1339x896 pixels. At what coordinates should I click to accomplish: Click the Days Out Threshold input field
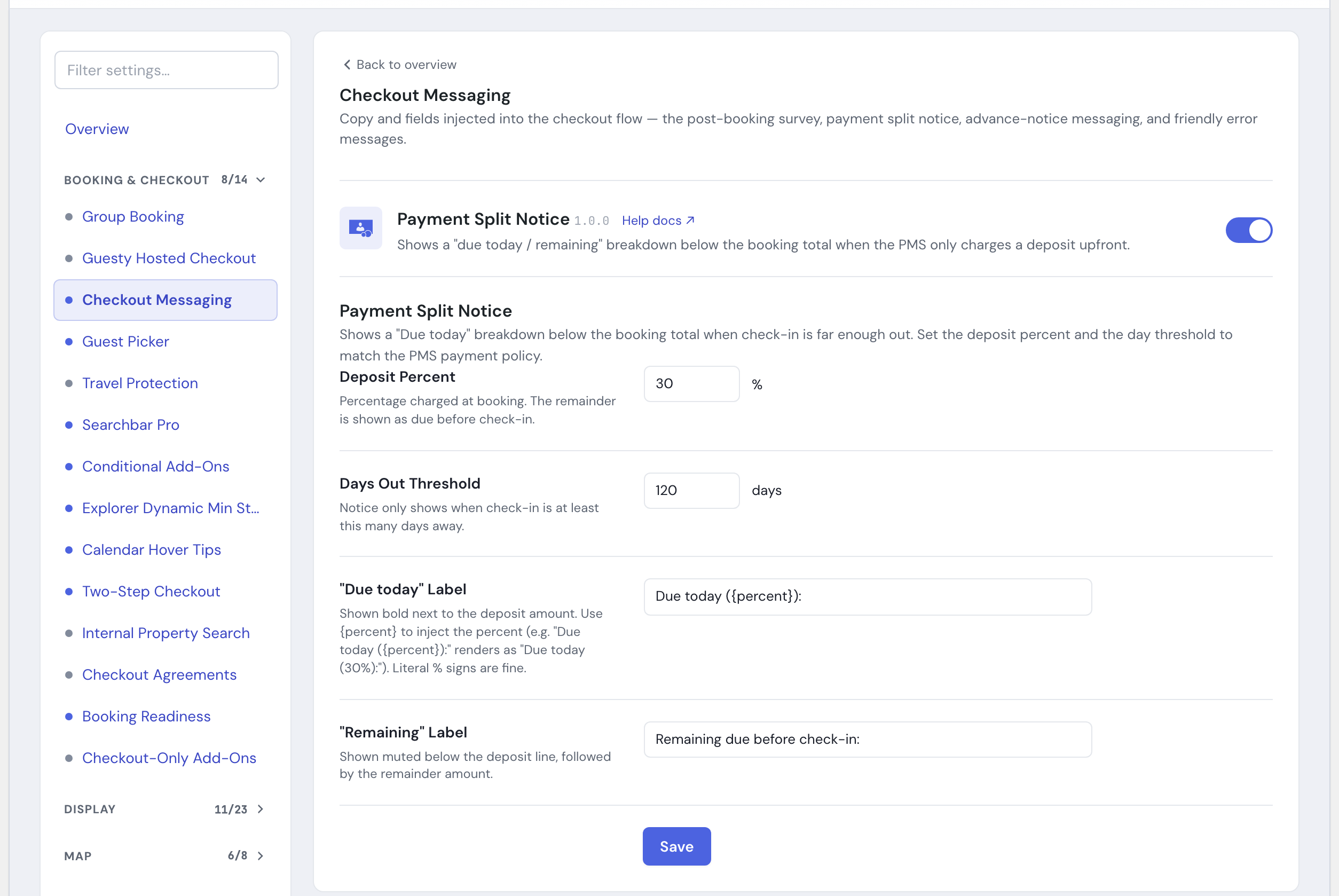click(691, 490)
